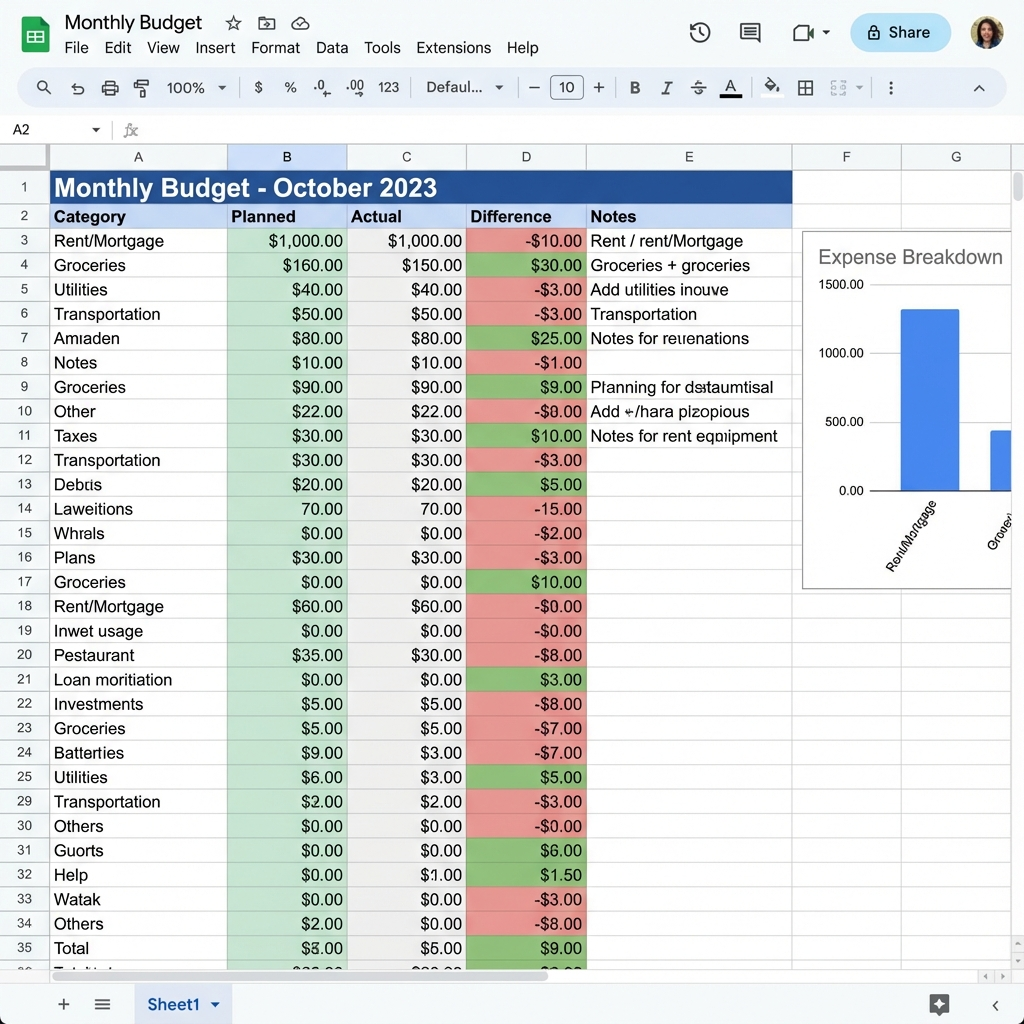Screen dimensions: 1024x1024
Task: Launch the Explore panel
Action: [x=939, y=1003]
